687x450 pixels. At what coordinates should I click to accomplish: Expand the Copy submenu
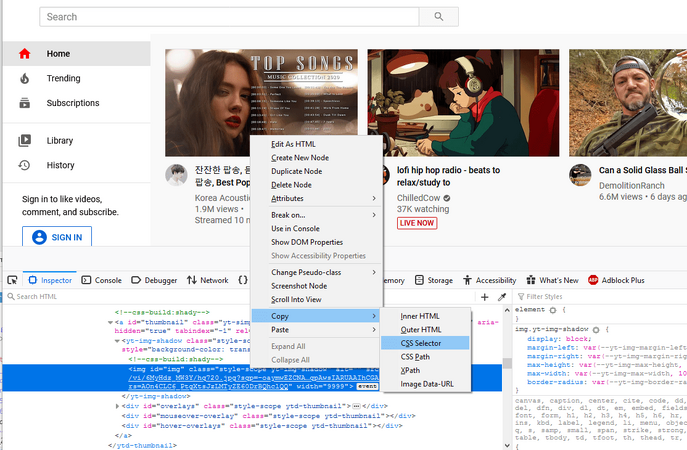(316, 316)
